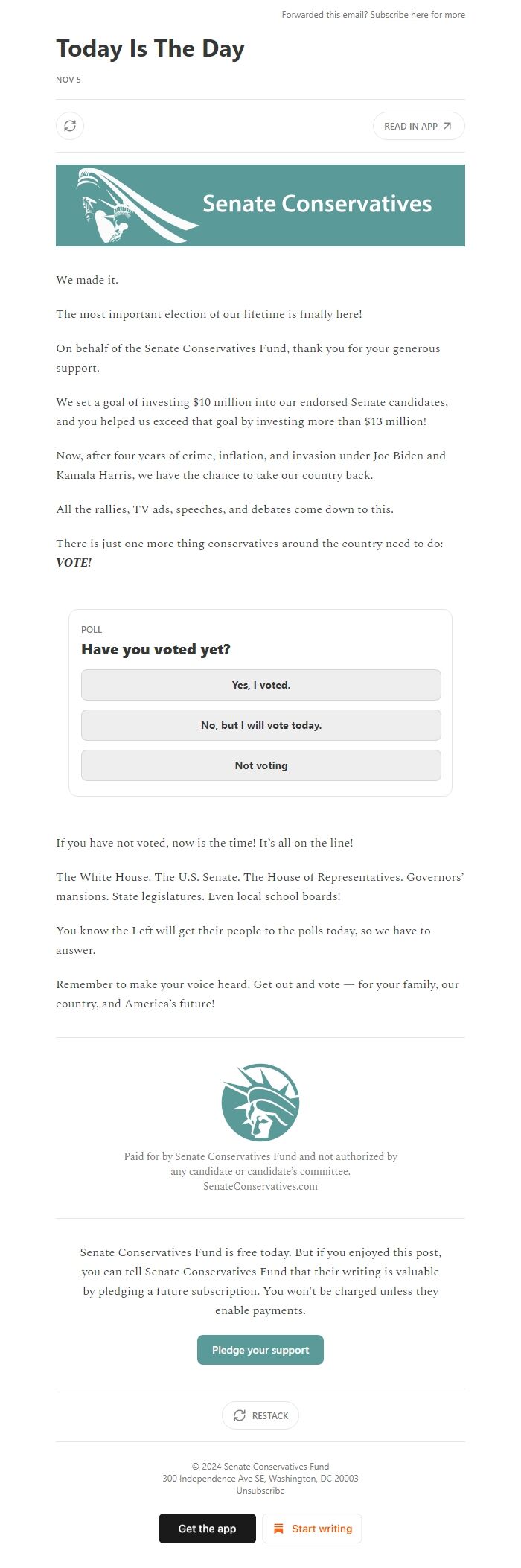521x1568 pixels.
Task: Click the diagonal arrow next to READ IN APP
Action: (x=447, y=126)
